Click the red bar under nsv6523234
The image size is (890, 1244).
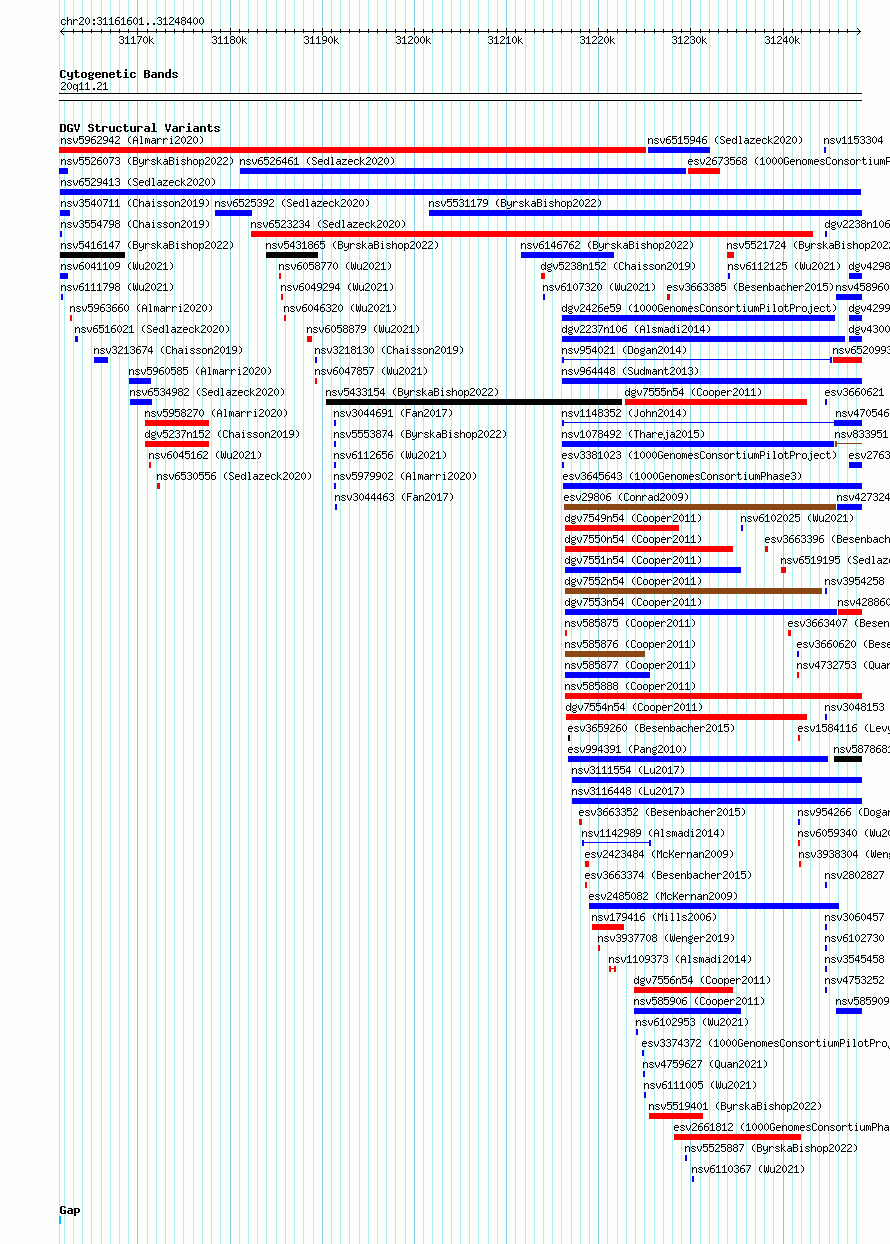(x=532, y=234)
